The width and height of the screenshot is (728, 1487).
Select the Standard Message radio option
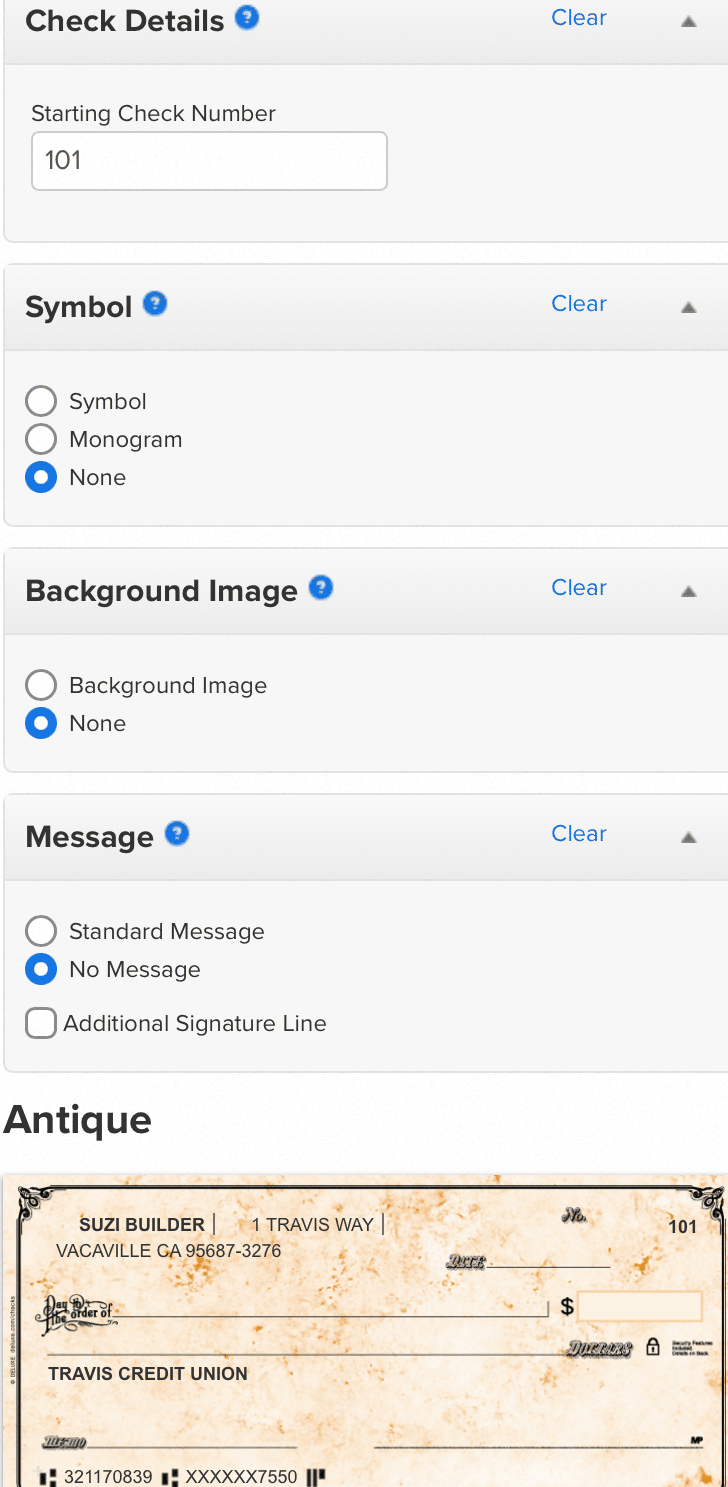tap(41, 932)
